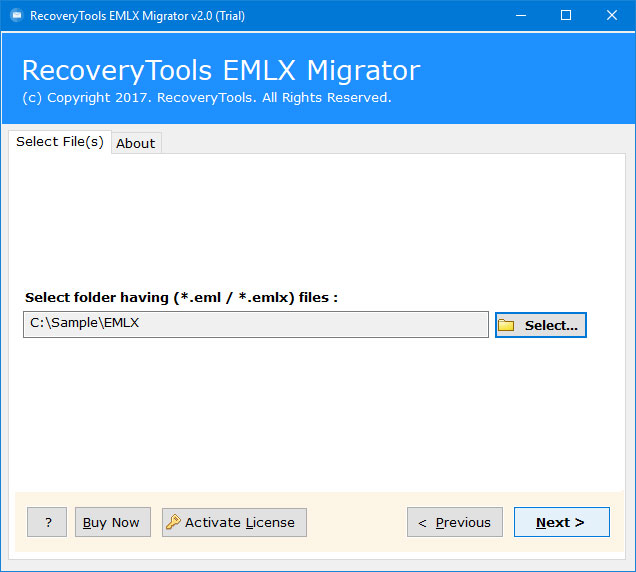Maximize the EMLX Migrator window
Image resolution: width=636 pixels, height=572 pixels.
pyautogui.click(x=566, y=15)
